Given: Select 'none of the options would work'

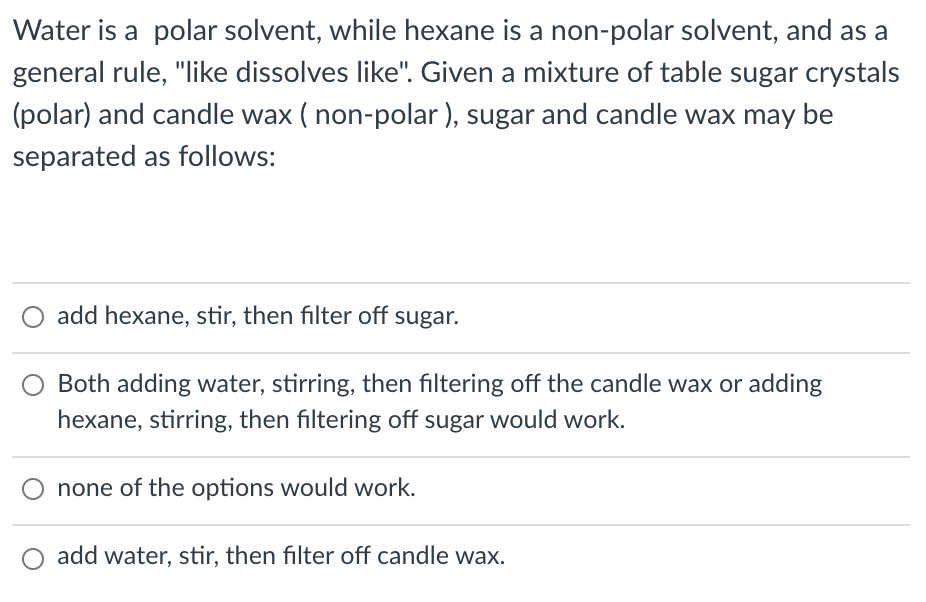Looking at the screenshot, I should (x=33, y=488).
